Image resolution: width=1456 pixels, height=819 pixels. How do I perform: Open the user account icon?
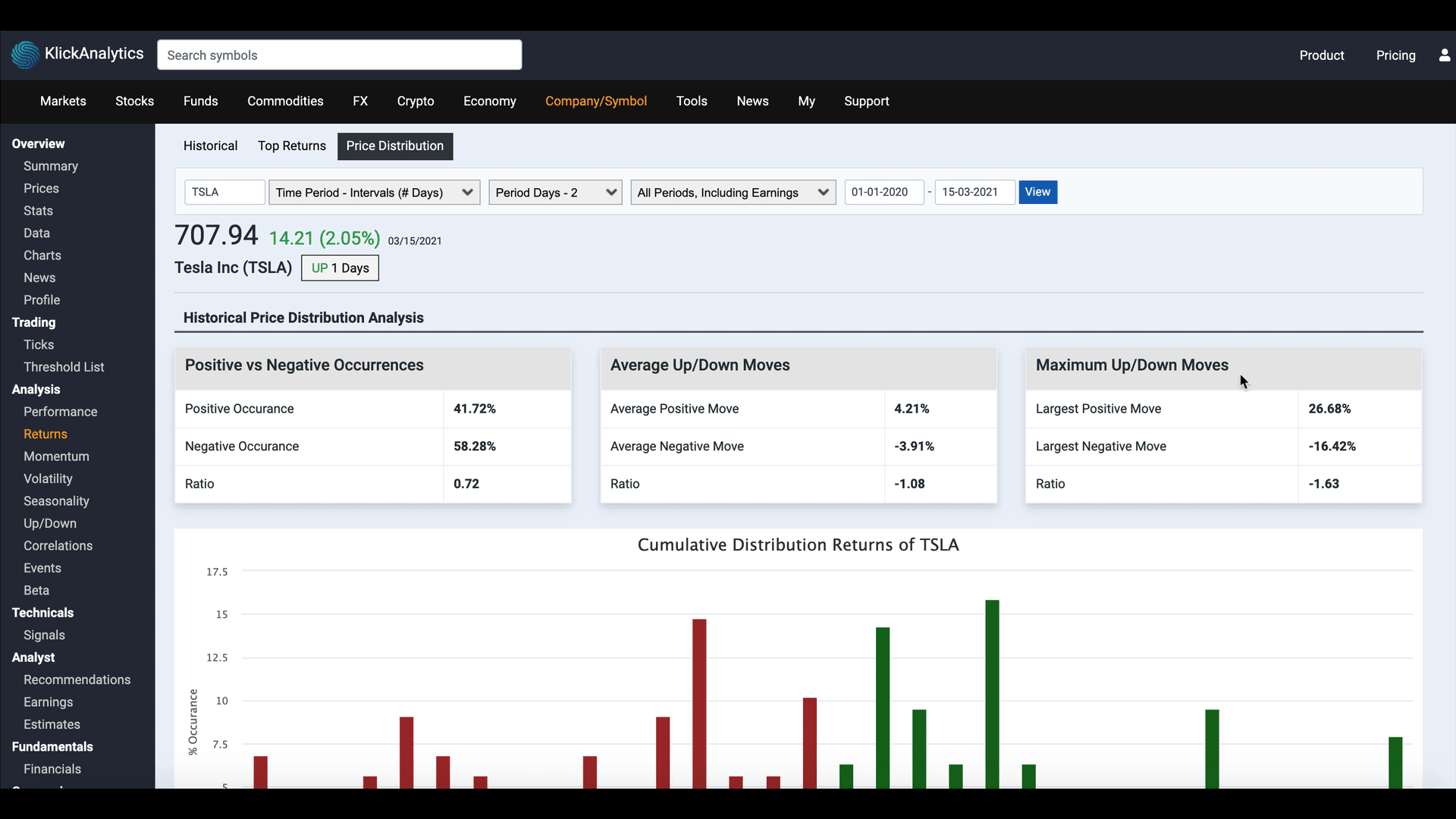[x=1445, y=55]
